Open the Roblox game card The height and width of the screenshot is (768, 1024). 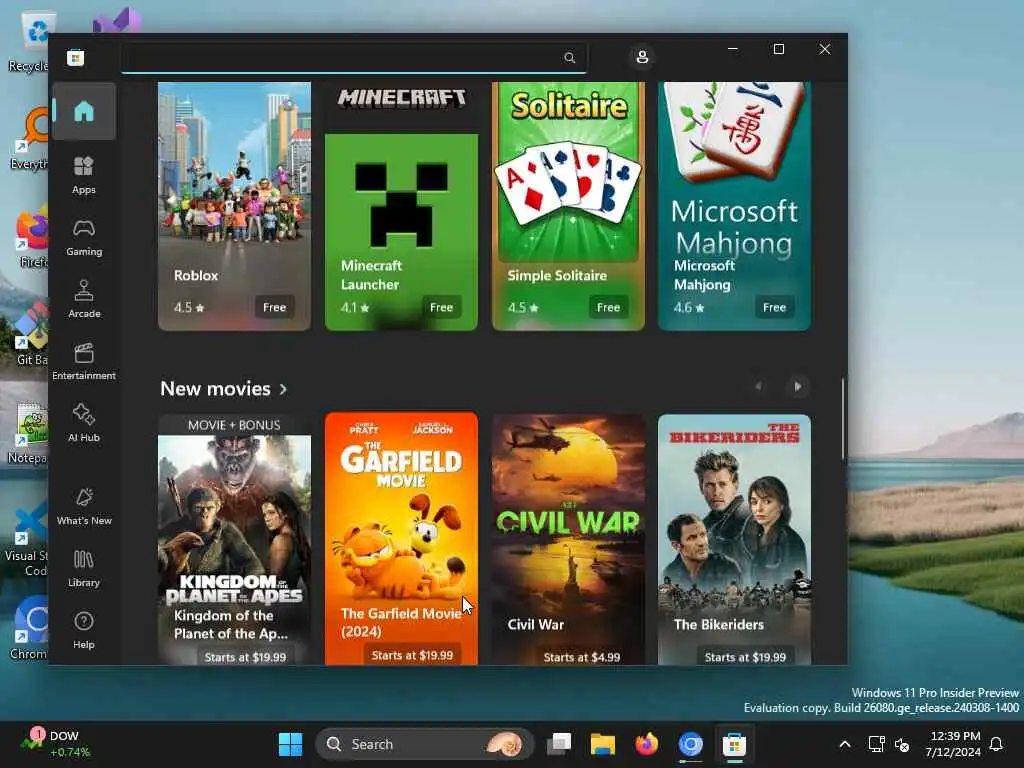click(234, 206)
